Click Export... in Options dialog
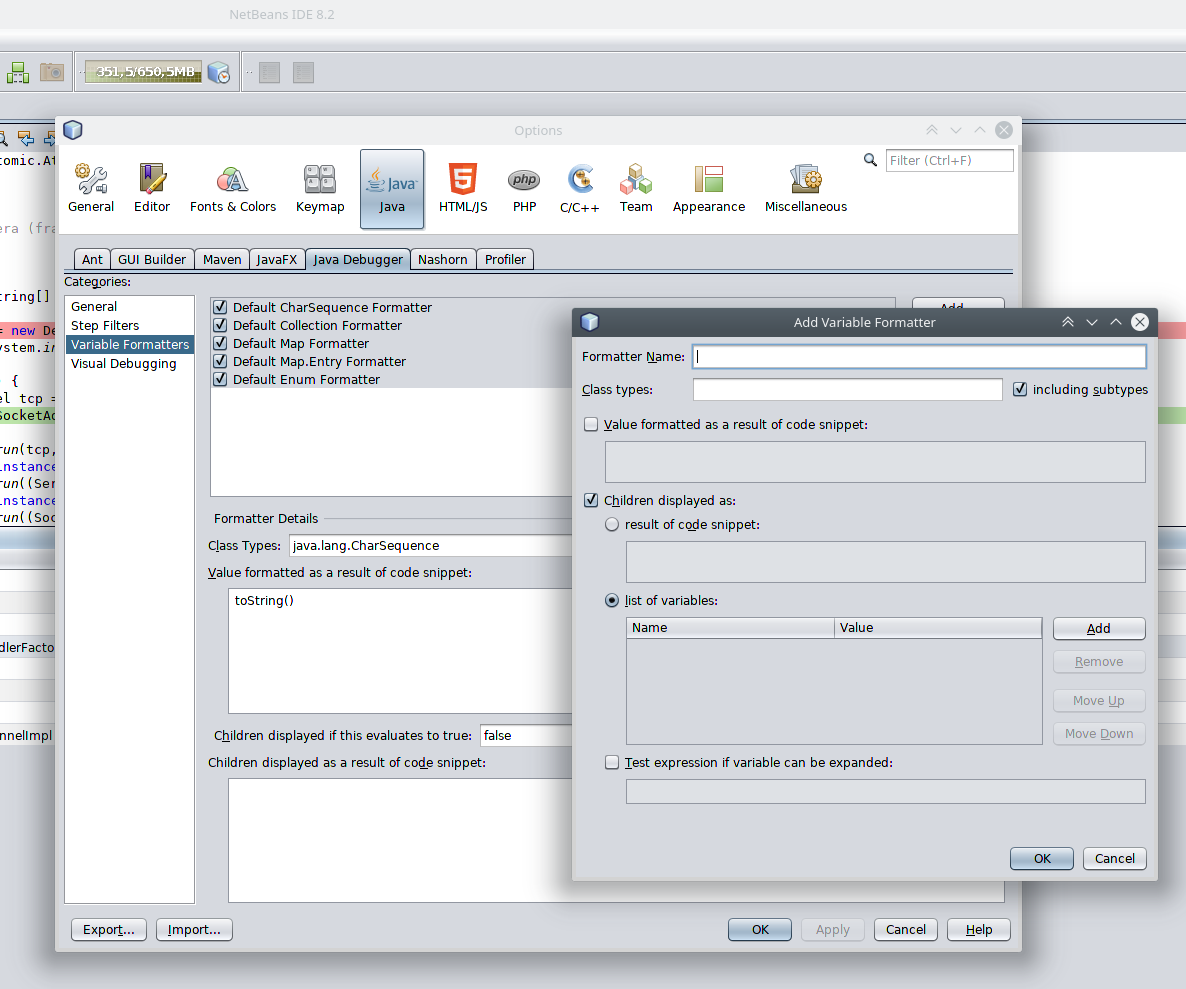The image size is (1186, 989). pyautogui.click(x=109, y=929)
